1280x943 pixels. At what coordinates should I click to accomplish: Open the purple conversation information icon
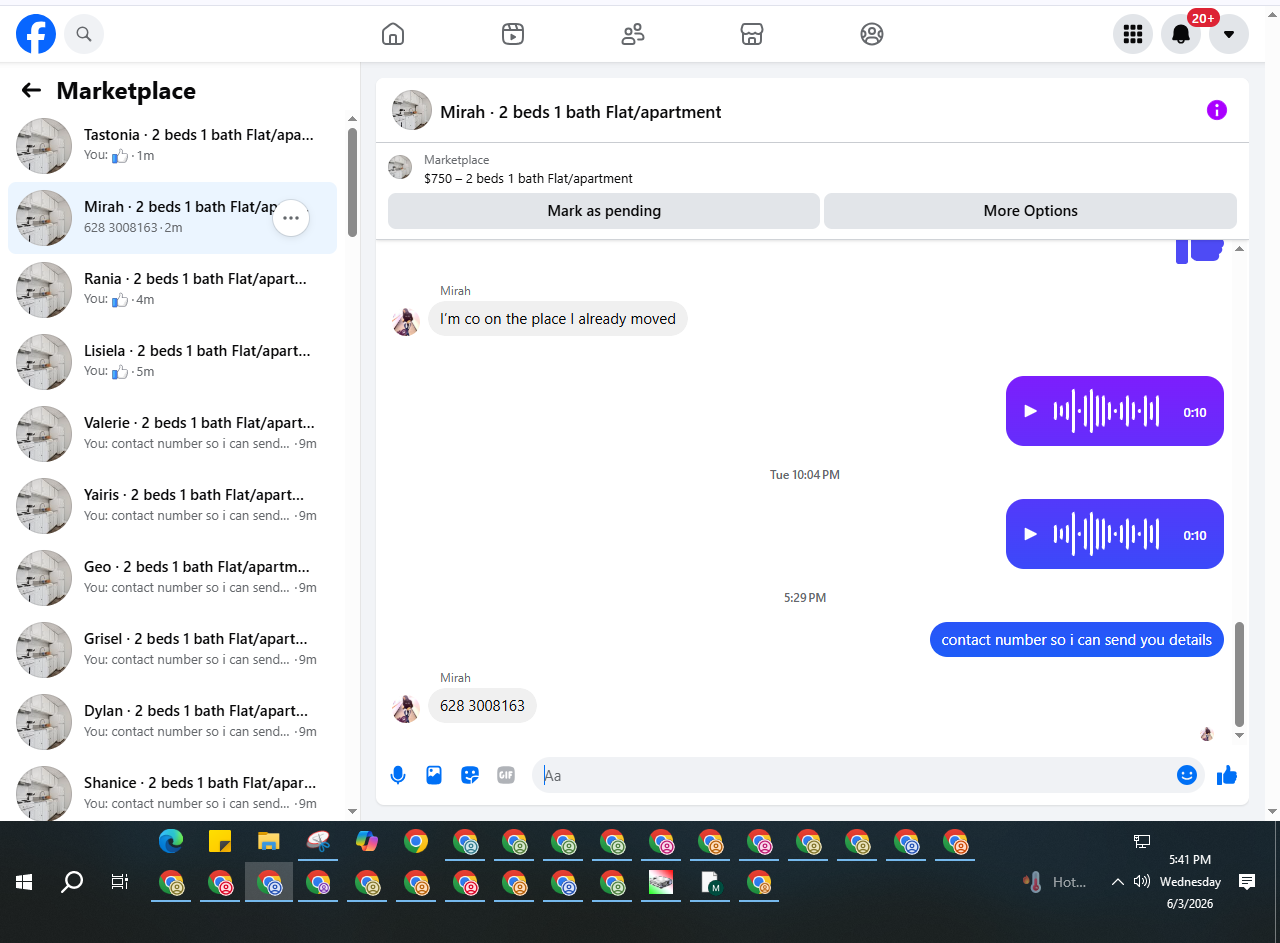1216,110
